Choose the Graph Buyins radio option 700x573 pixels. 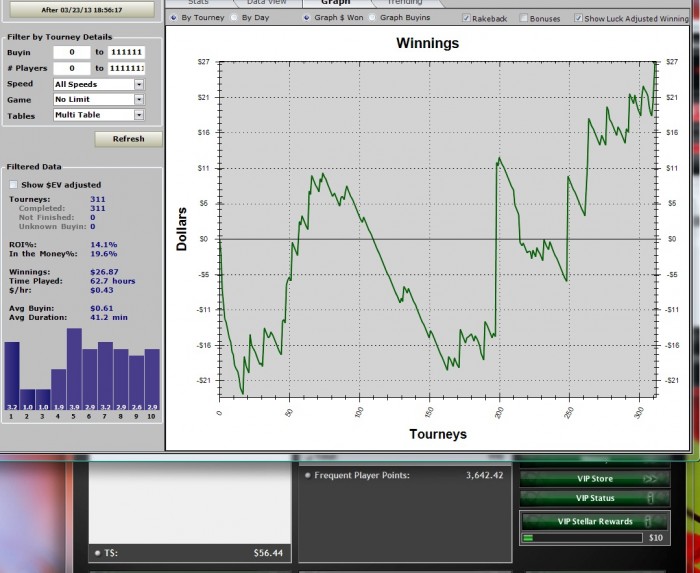tap(372, 18)
